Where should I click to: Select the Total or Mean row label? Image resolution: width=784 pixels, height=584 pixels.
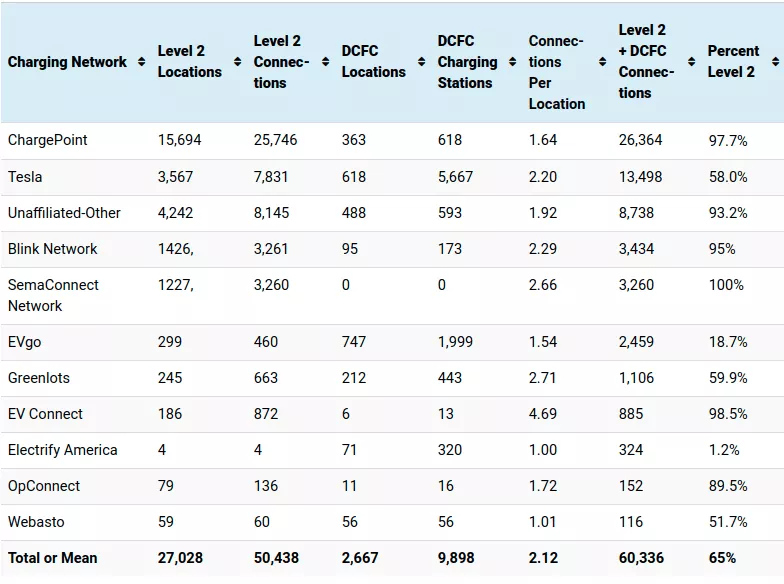point(52,558)
